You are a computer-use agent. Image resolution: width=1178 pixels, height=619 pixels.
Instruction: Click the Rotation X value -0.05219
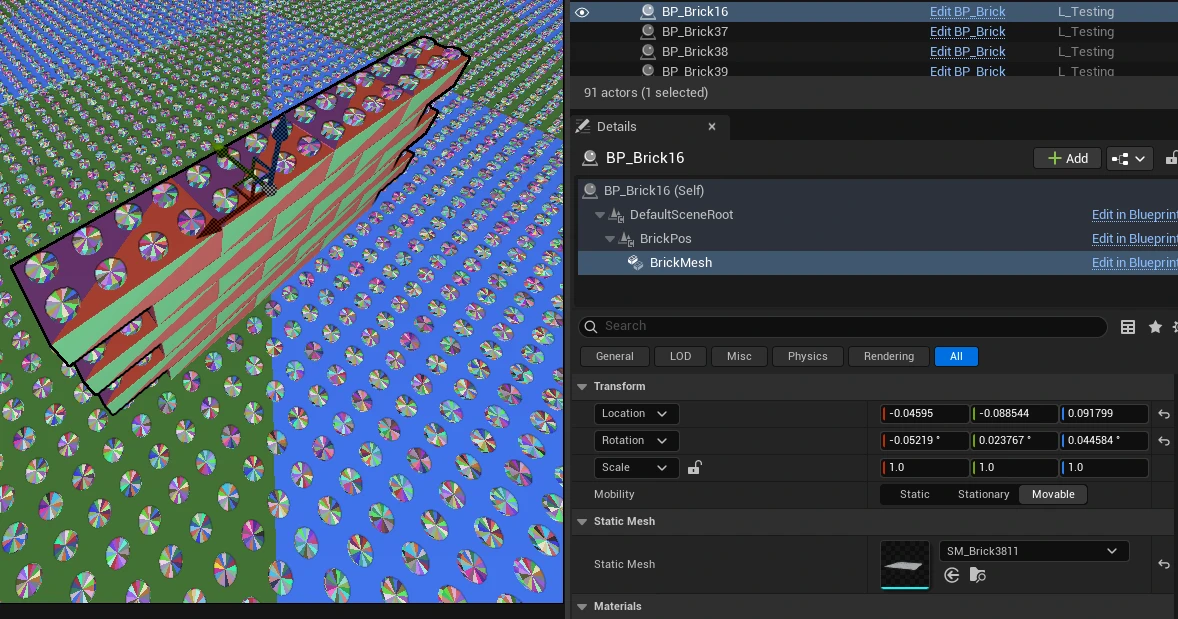[x=925, y=440]
